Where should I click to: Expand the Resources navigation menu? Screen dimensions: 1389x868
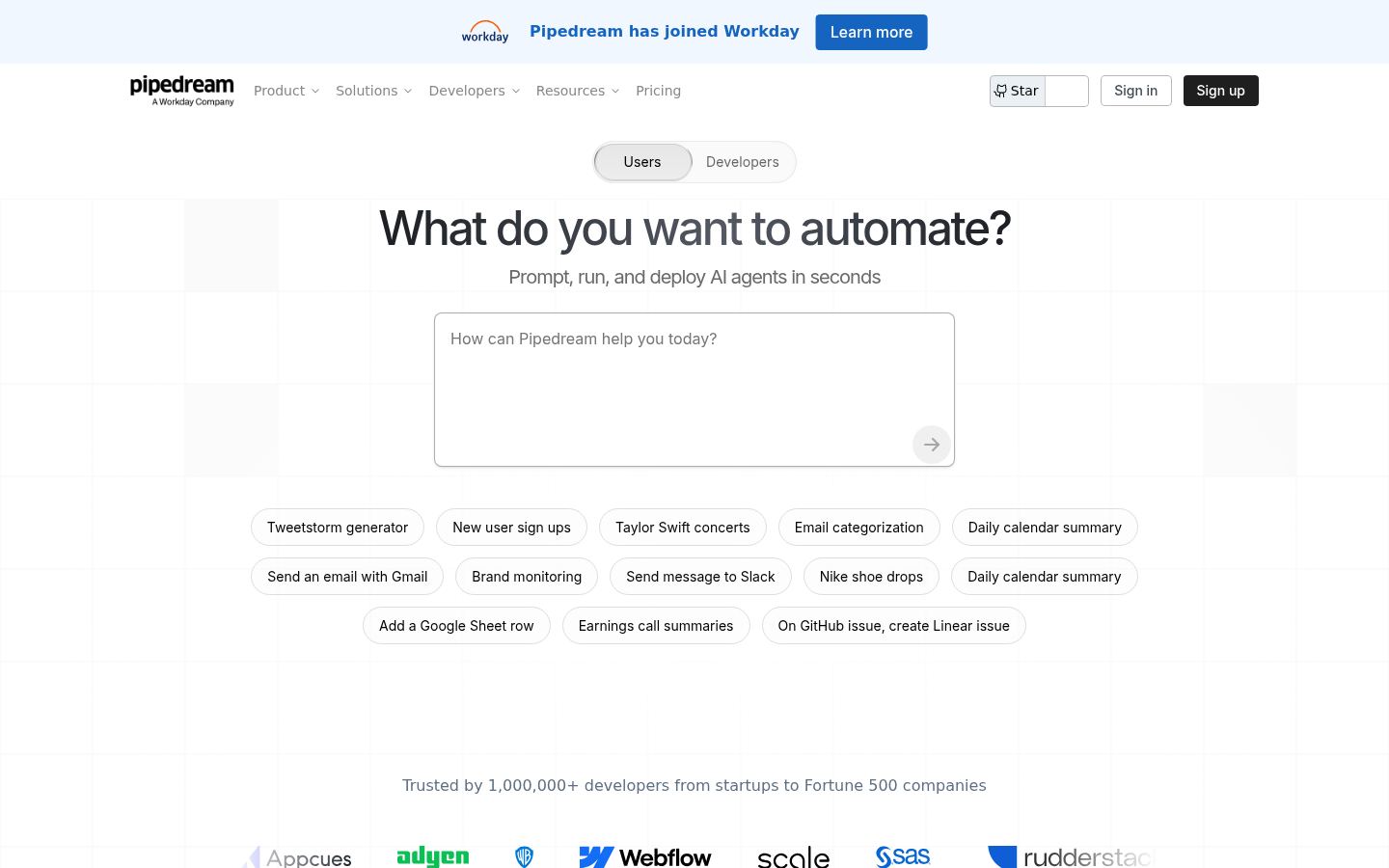click(578, 91)
